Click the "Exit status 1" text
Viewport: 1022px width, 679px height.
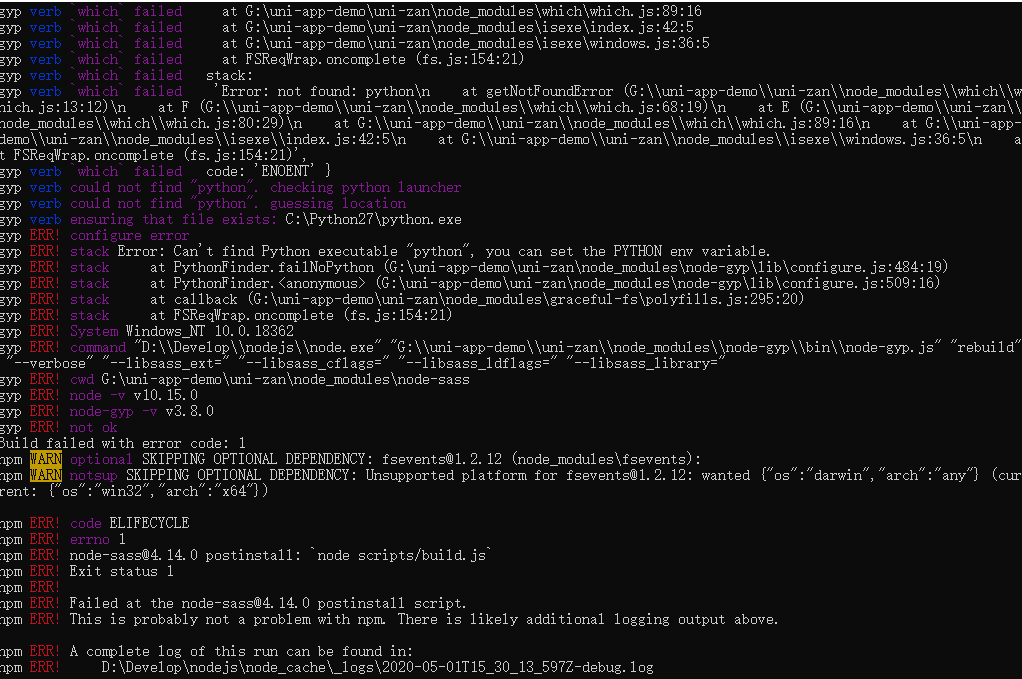click(x=121, y=571)
